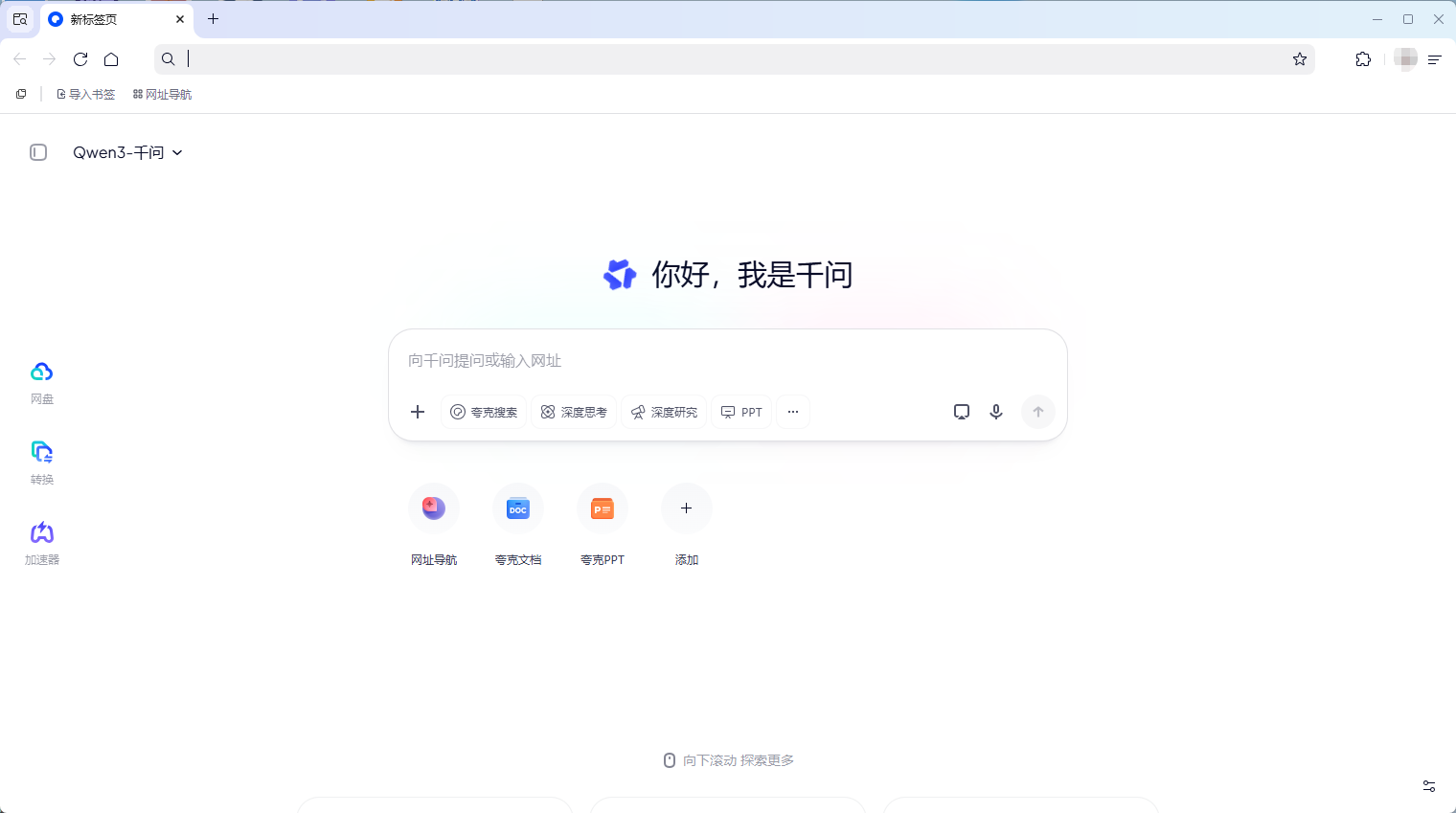The image size is (1456, 813).
Task: Open the more options ellipsis in chat box
Action: click(x=793, y=412)
